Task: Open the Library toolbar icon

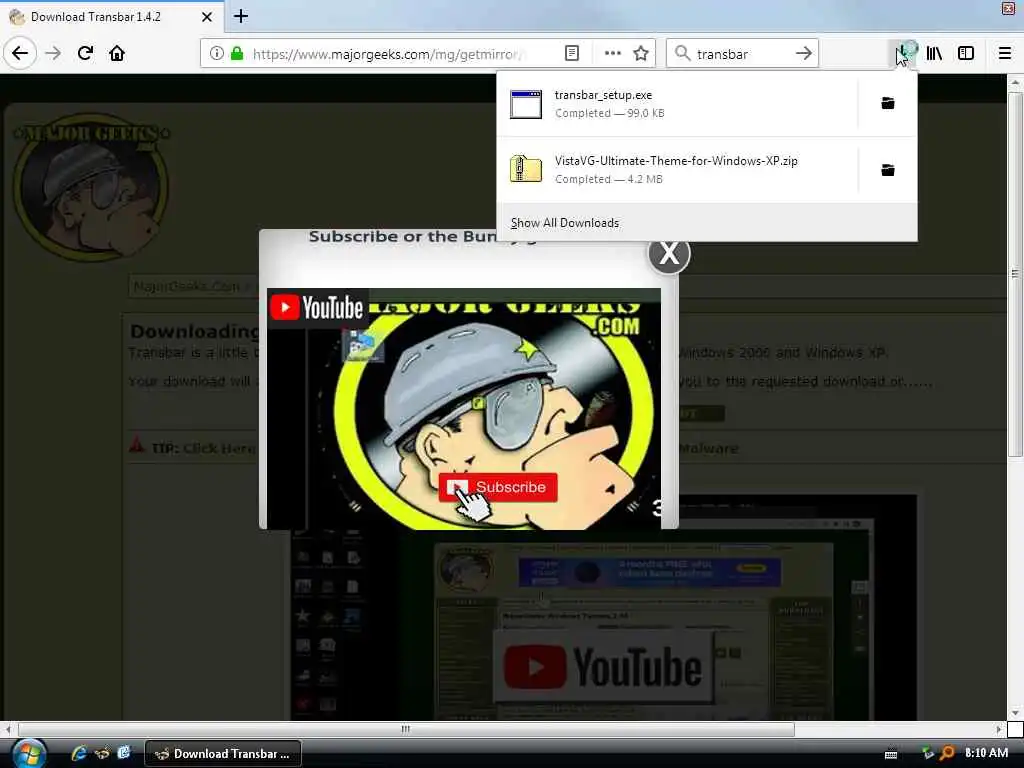Action: (x=935, y=54)
